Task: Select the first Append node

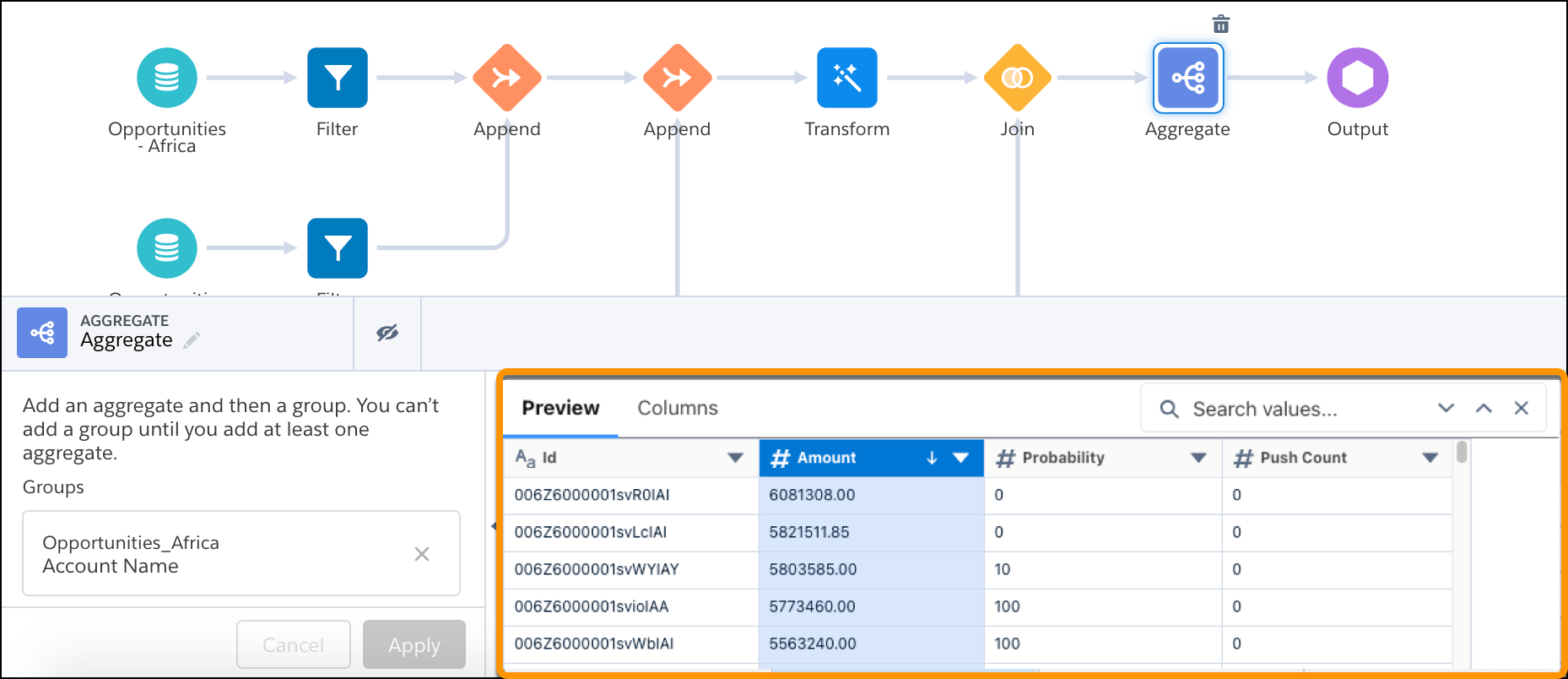Action: pos(506,78)
